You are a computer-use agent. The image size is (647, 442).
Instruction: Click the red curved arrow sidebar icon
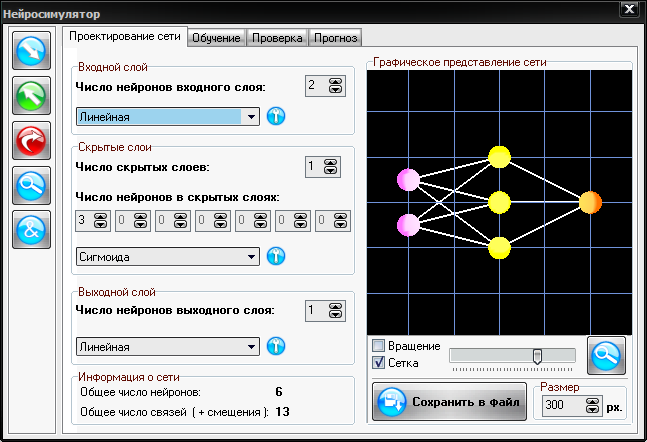[32, 141]
